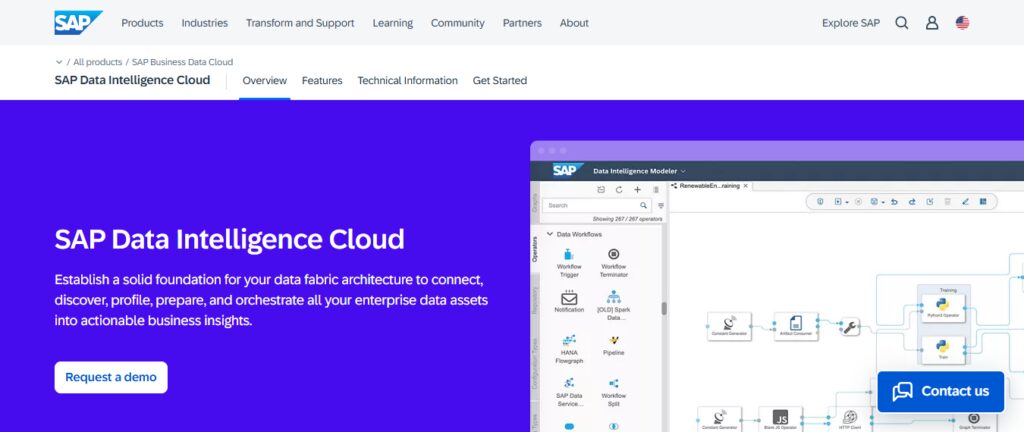This screenshot has height=432, width=1024.
Task: Click the magnifier icon in operator search
Action: pos(643,206)
